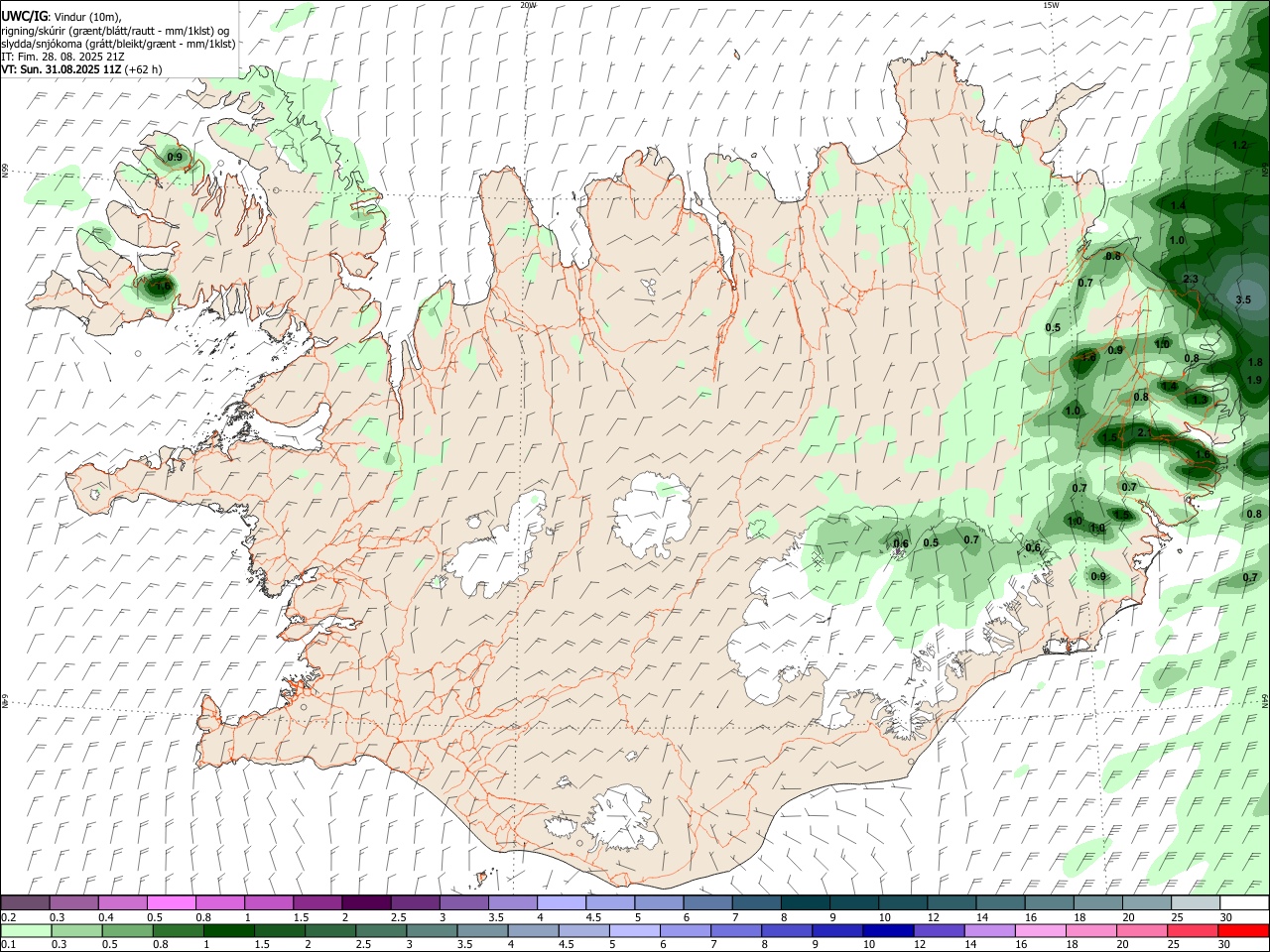Click the 0.4 label on the snow scale

tap(106, 917)
